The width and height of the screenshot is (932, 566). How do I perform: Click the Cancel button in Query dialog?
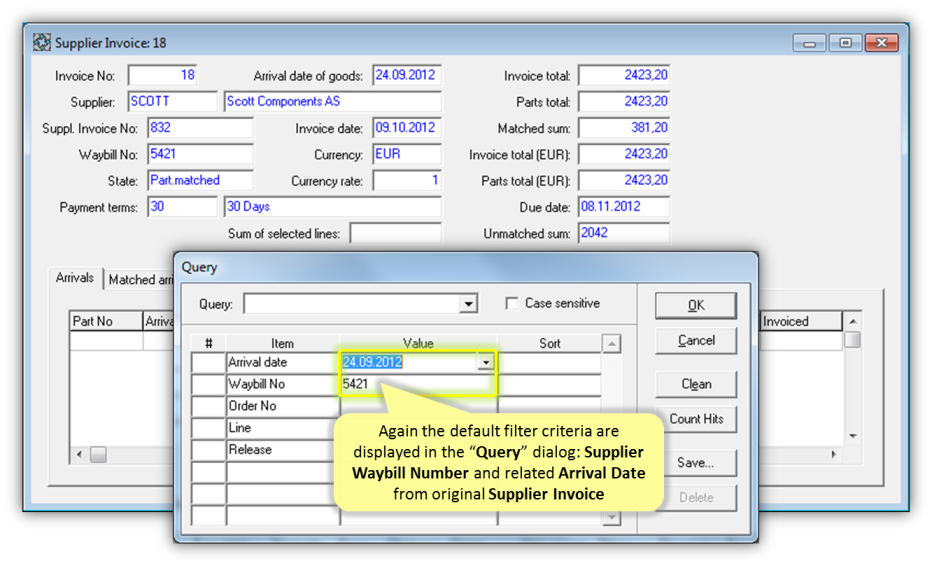(695, 341)
